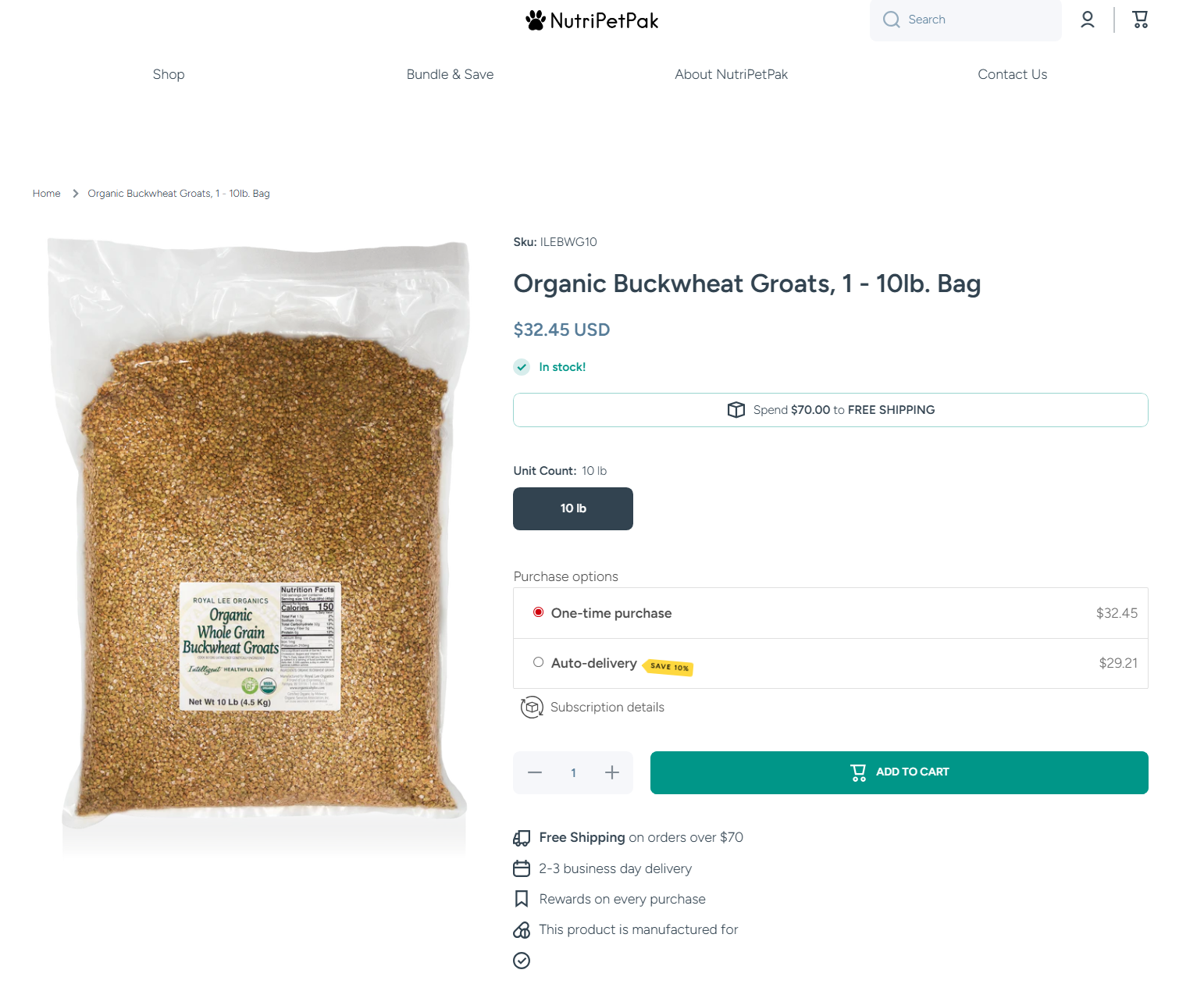Open the shopping cart icon
This screenshot has width=1204, height=984.
tap(1140, 20)
